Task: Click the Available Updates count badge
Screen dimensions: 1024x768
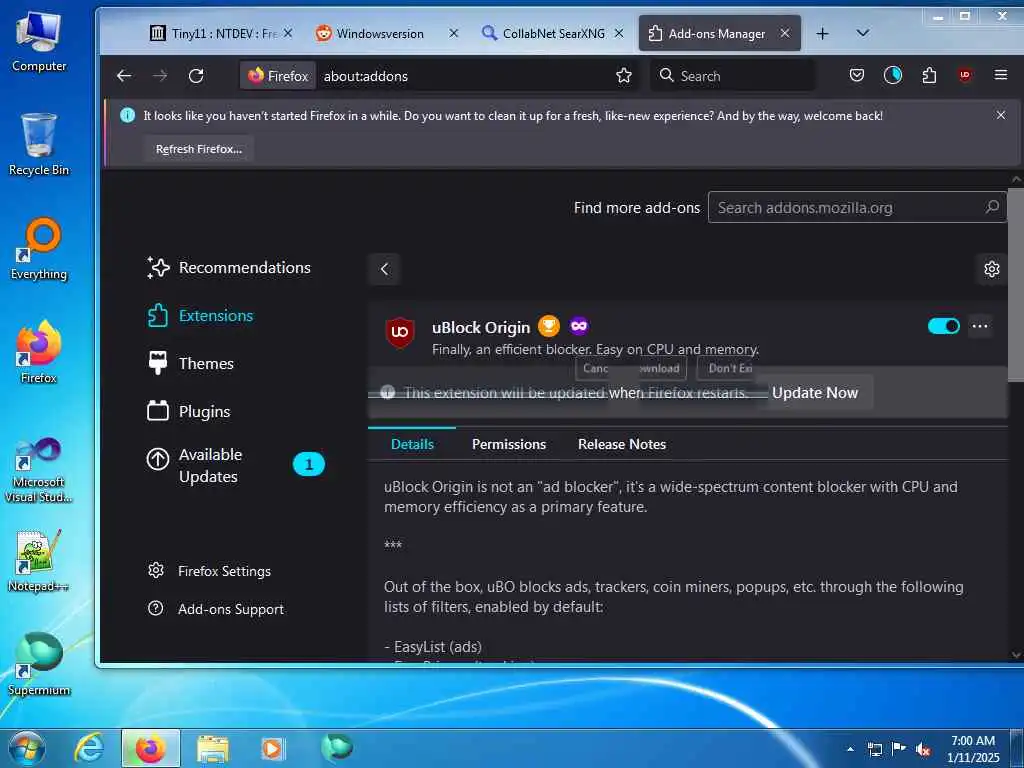Action: tap(309, 464)
